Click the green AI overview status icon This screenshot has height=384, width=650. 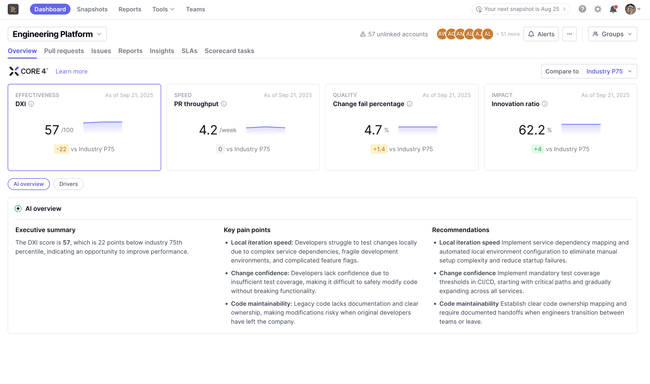coord(18,209)
